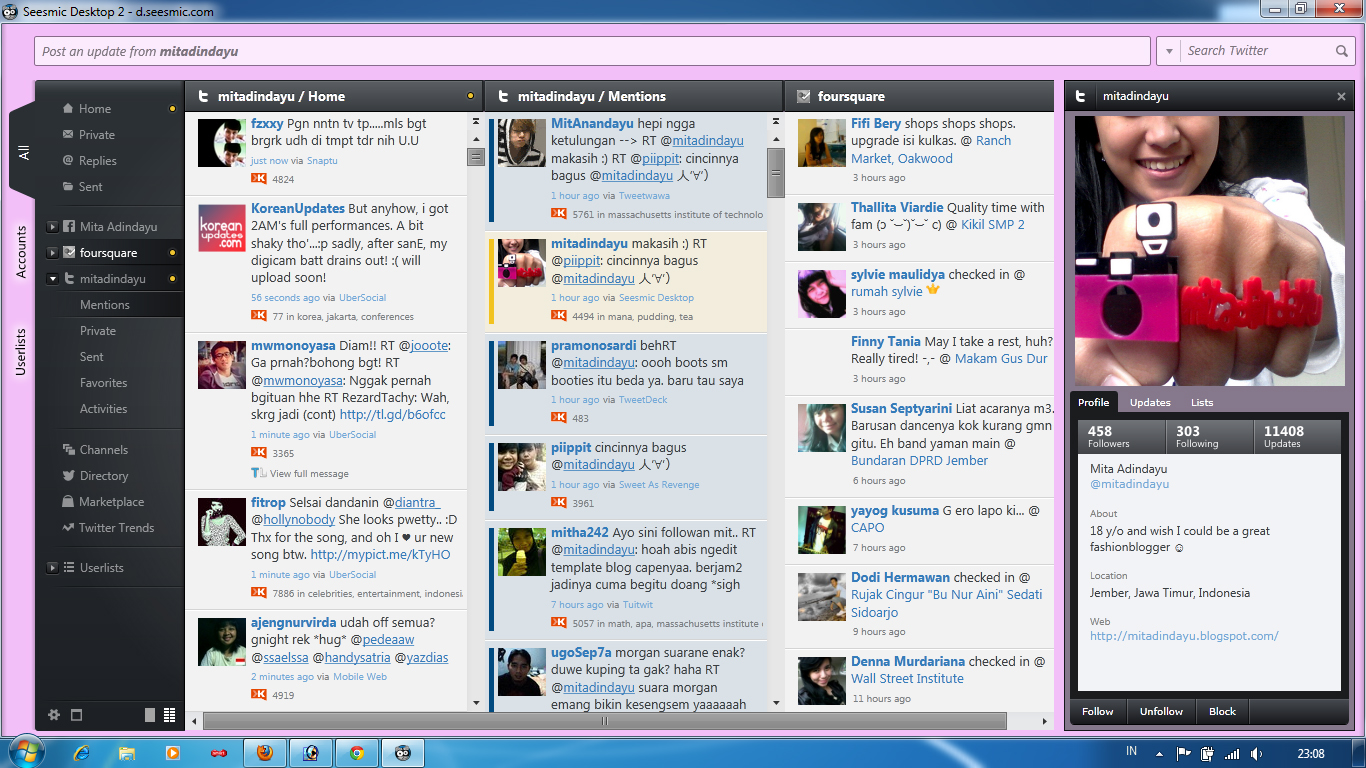Click the Block button
The width and height of the screenshot is (1366, 768).
point(1222,712)
